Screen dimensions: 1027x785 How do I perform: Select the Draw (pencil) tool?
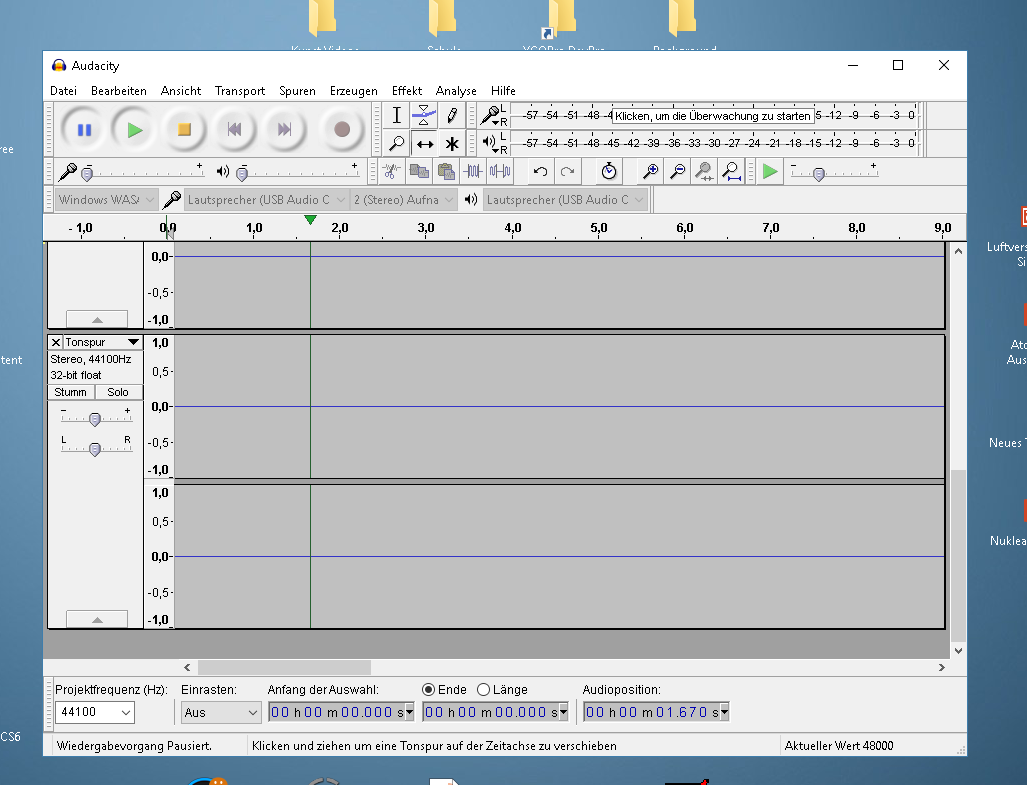(x=451, y=116)
